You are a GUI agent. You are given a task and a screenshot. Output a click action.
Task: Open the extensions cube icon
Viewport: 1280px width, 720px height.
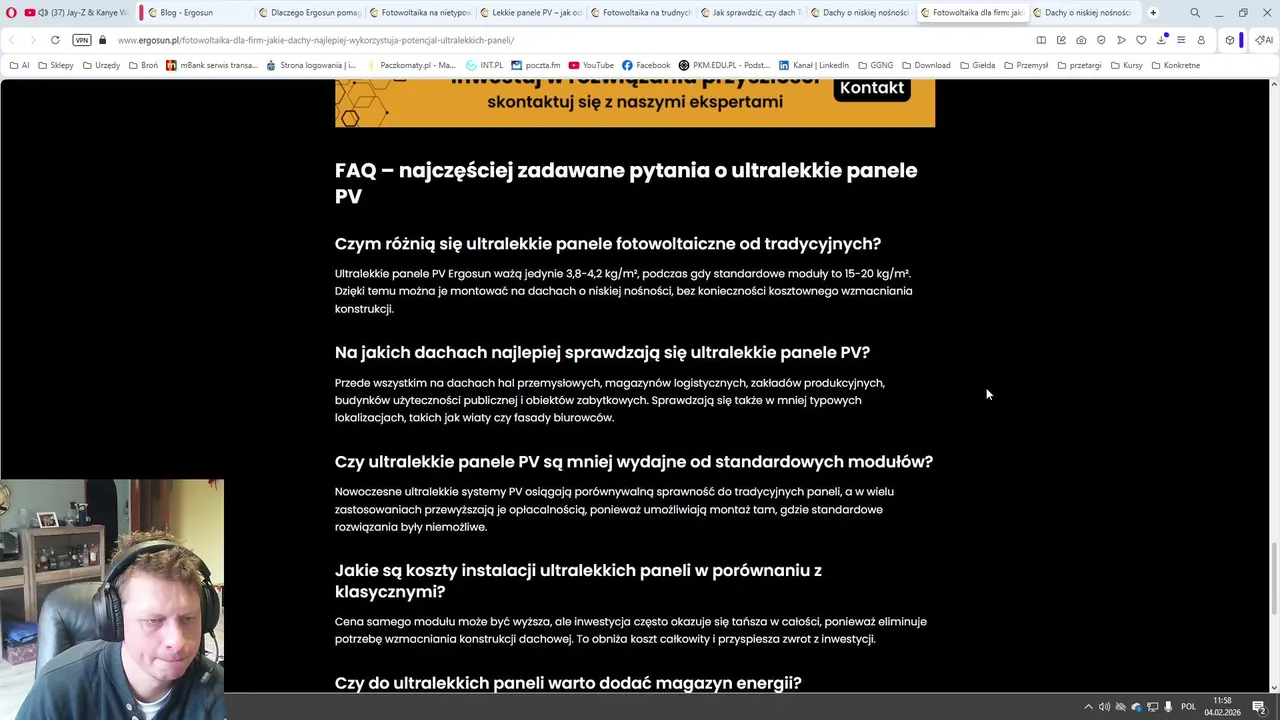[x=1230, y=40]
